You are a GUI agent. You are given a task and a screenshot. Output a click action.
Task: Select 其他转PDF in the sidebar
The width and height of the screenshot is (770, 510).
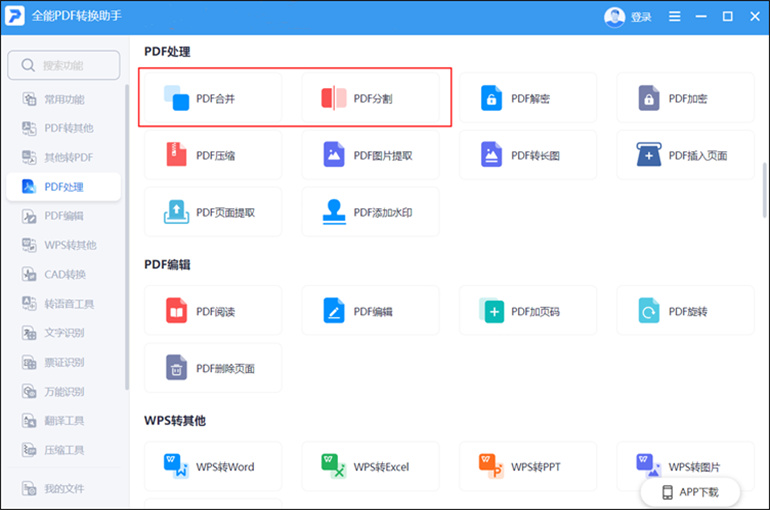click(x=64, y=158)
